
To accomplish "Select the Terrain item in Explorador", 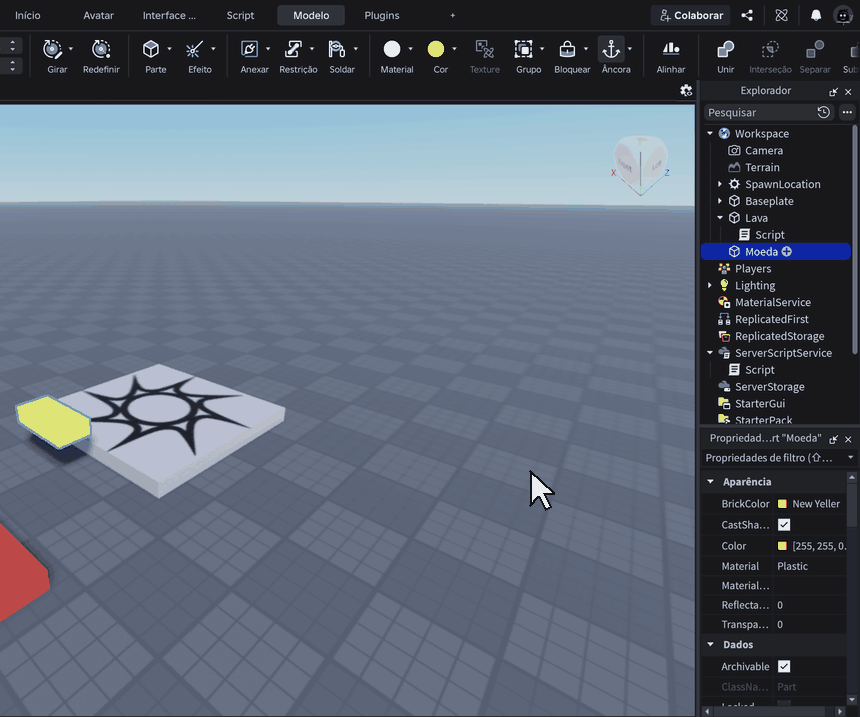I will click(762, 167).
